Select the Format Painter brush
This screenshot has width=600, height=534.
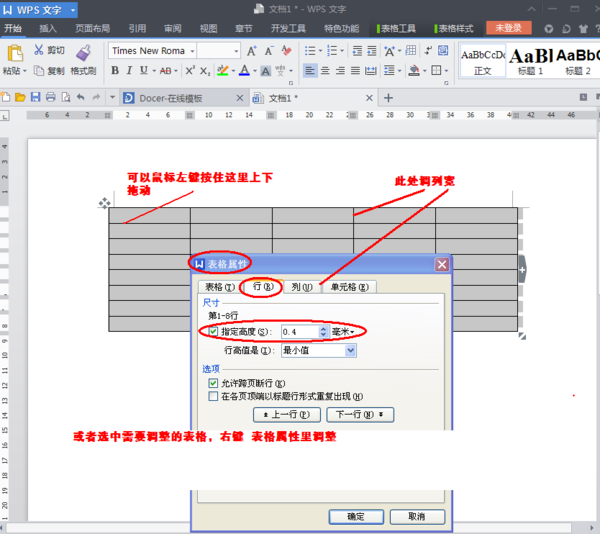(83, 53)
